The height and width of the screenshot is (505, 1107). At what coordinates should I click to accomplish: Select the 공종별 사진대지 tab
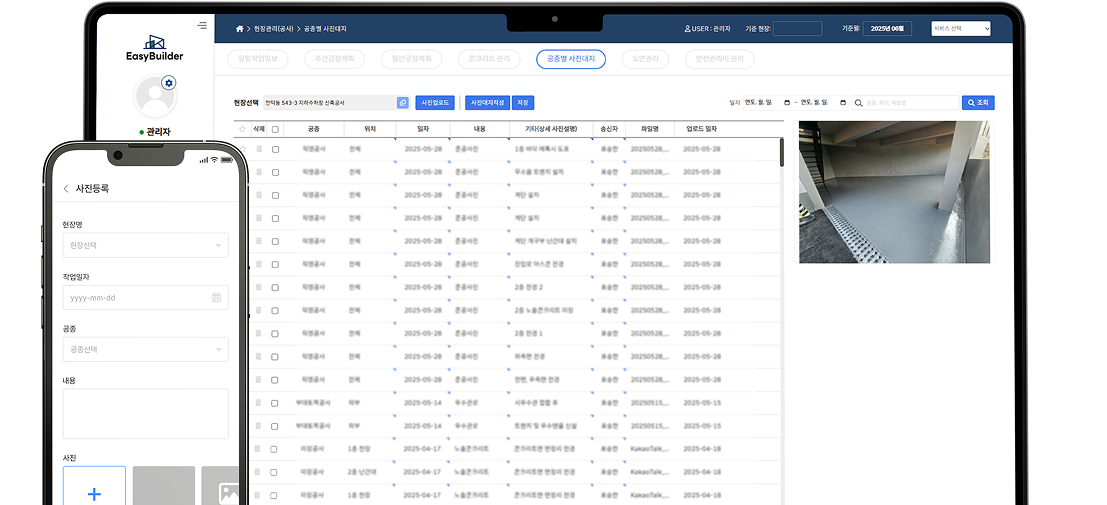point(571,59)
